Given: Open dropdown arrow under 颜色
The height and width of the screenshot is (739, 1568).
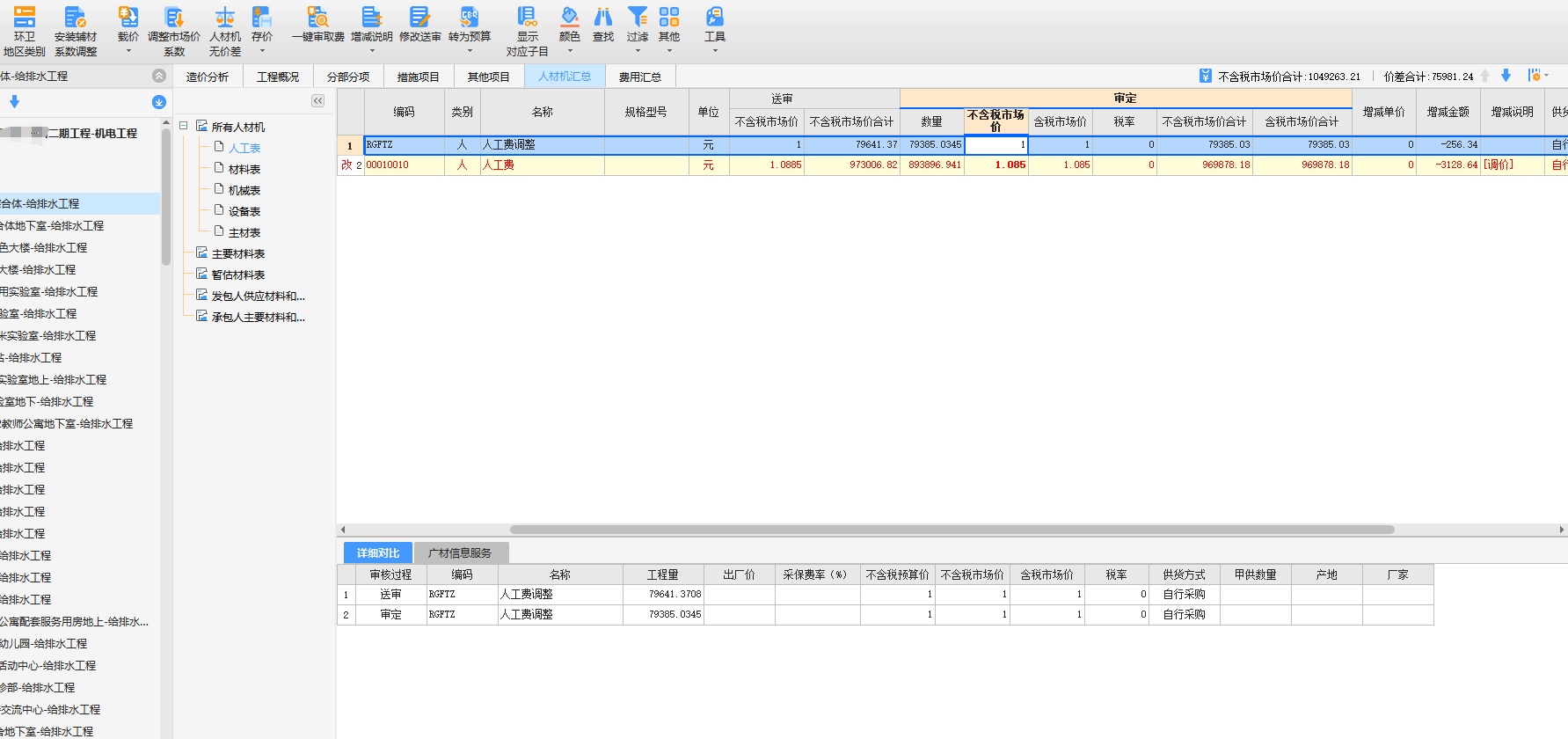Looking at the screenshot, I should (570, 51).
